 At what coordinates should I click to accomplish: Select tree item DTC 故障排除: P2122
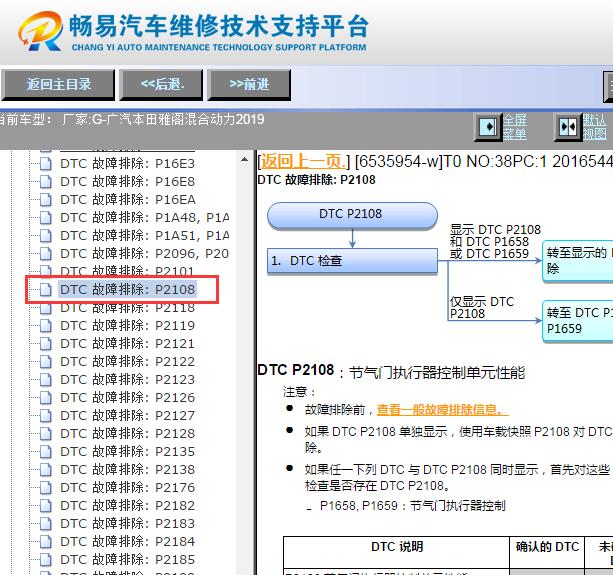(127, 361)
